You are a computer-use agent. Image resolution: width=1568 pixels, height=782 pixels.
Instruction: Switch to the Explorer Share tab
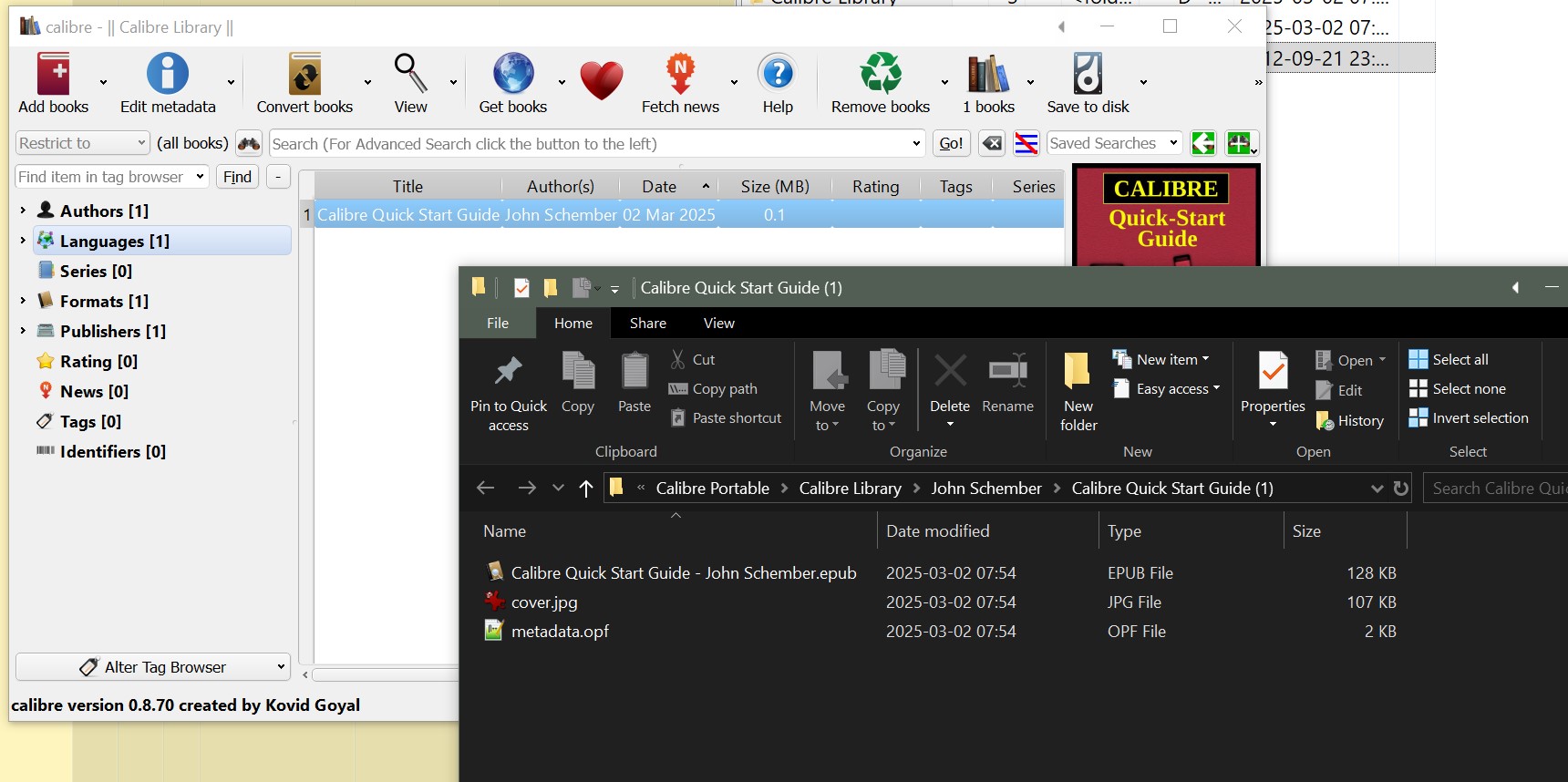tap(648, 323)
